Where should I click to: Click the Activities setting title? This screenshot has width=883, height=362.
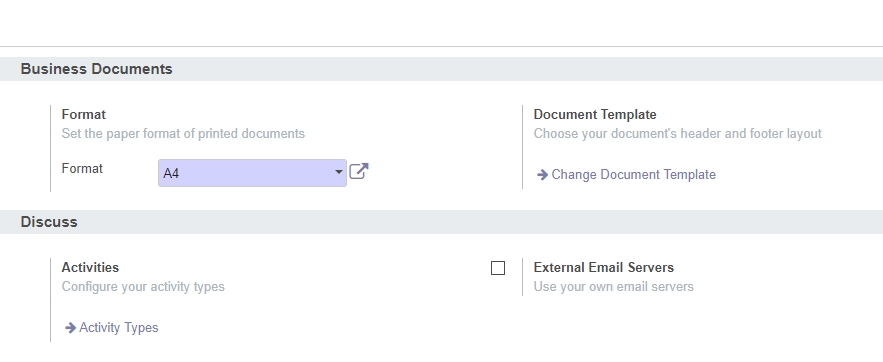(x=90, y=267)
